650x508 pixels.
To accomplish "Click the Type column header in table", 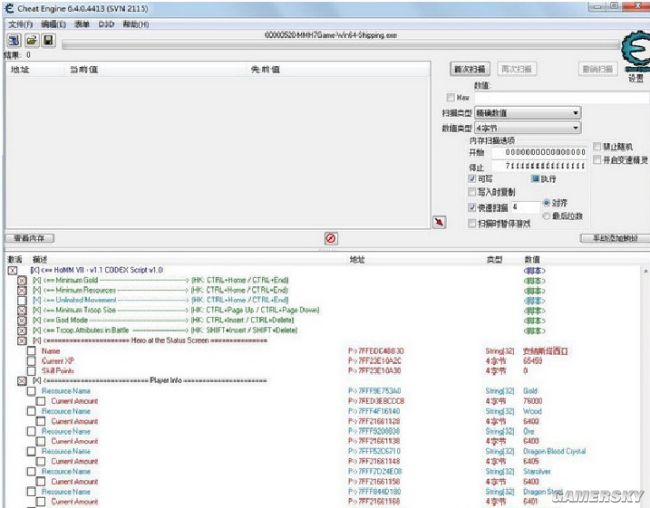I will (494, 260).
